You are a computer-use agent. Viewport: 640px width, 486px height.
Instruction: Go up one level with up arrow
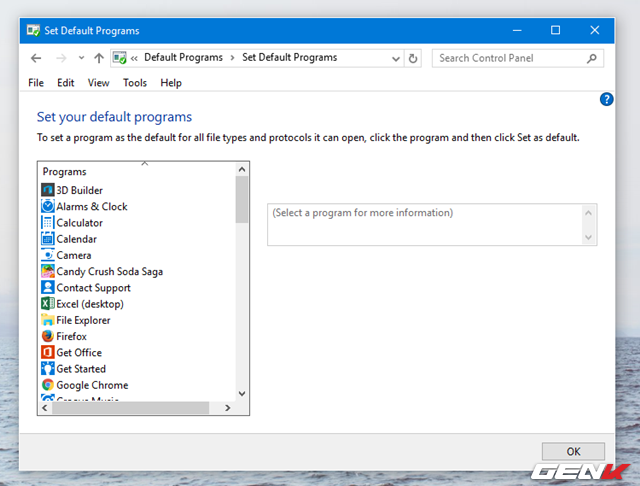pos(99,58)
